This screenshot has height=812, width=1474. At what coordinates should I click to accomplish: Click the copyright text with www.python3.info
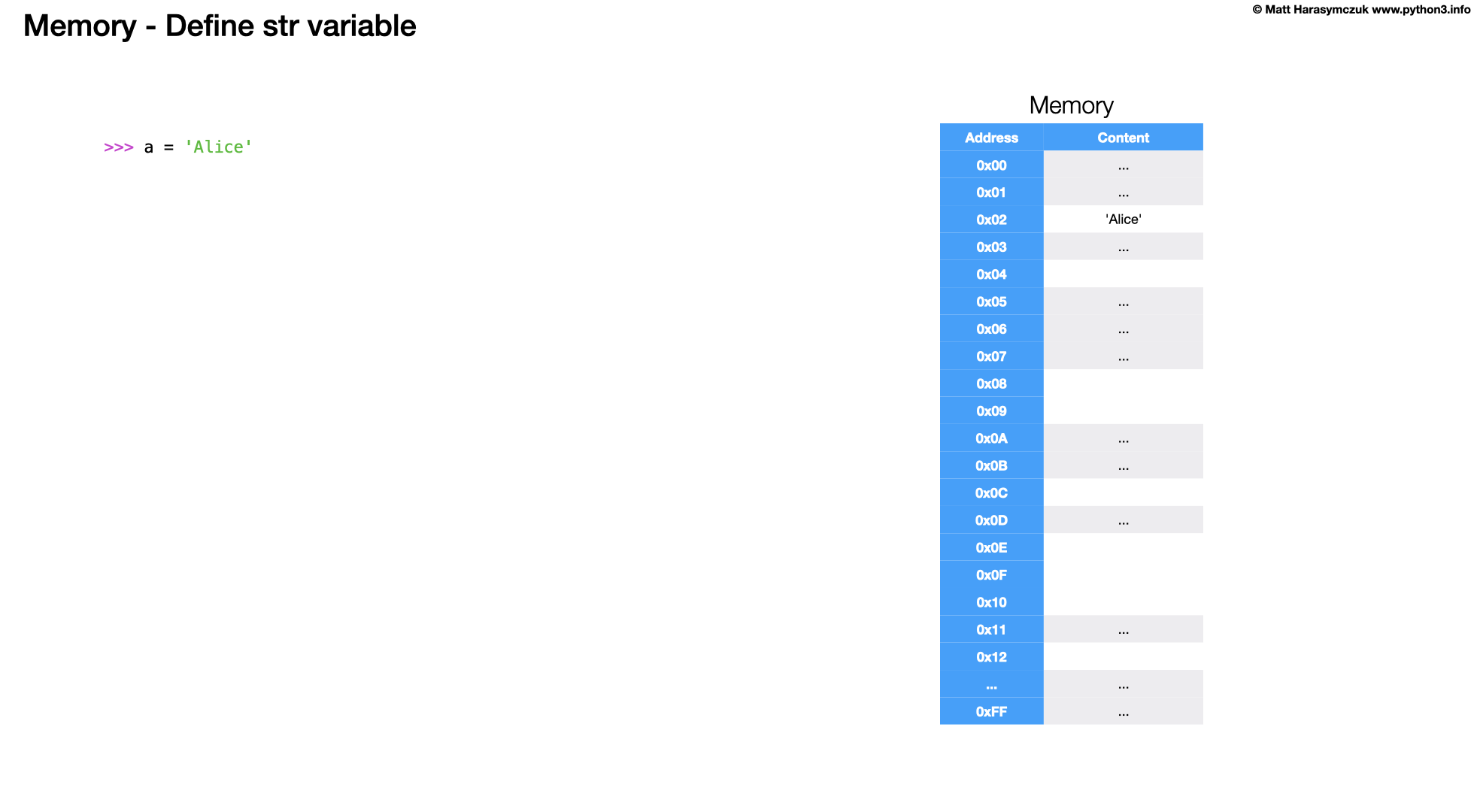pyautogui.click(x=1360, y=10)
